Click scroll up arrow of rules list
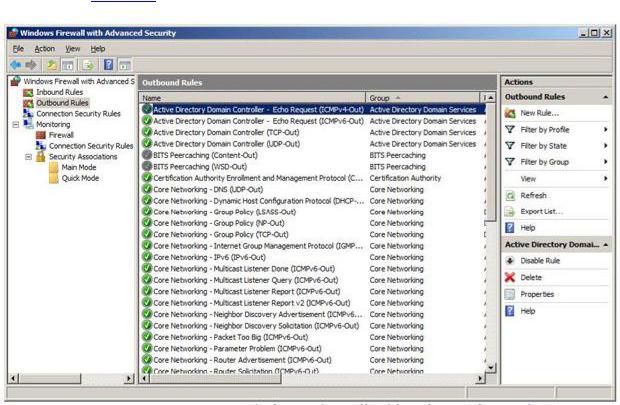 click(x=491, y=98)
